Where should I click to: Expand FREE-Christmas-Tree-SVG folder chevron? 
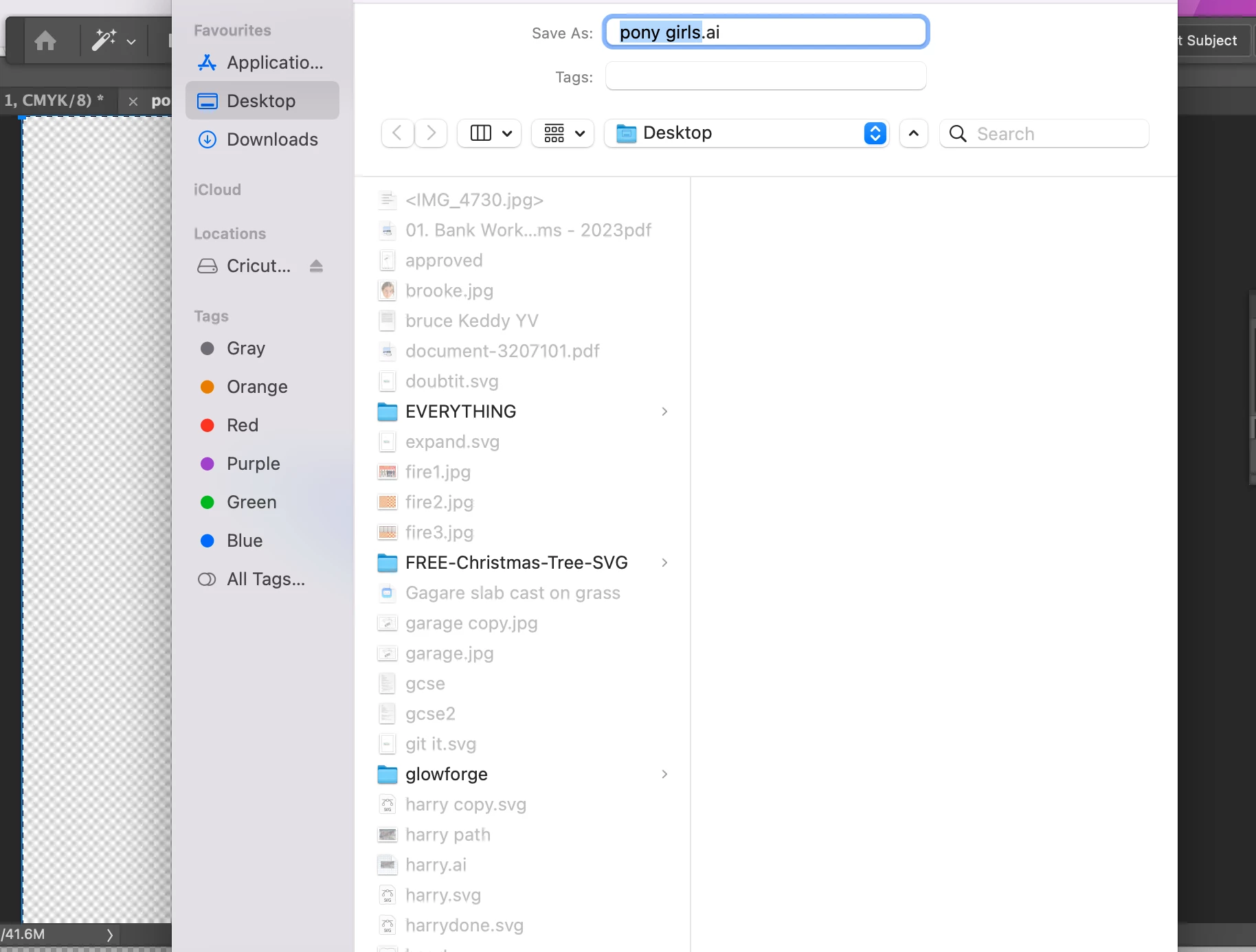[x=664, y=563]
